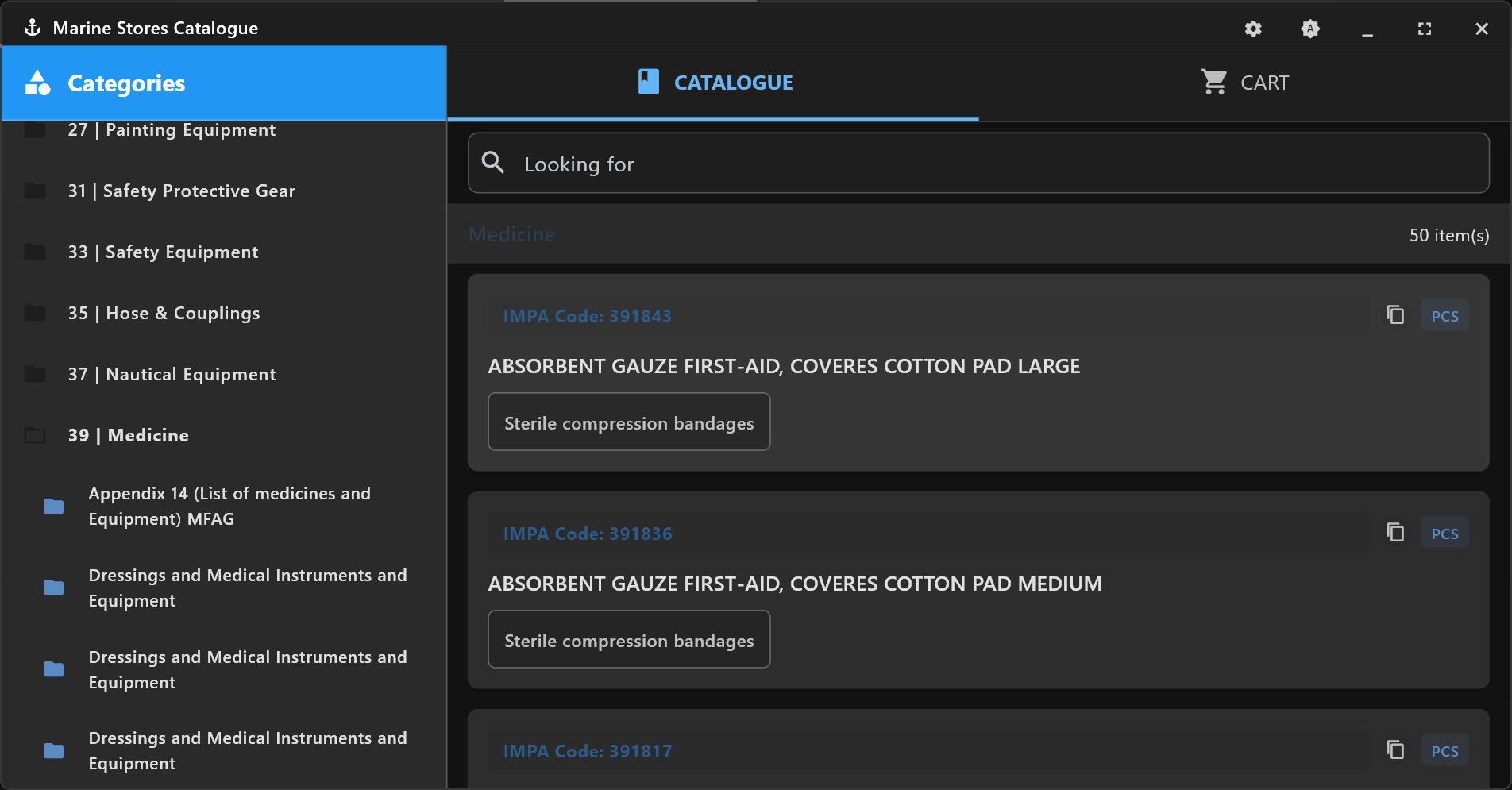
Task: Click folder icon beside Safety Protective Gear
Action: 35,191
